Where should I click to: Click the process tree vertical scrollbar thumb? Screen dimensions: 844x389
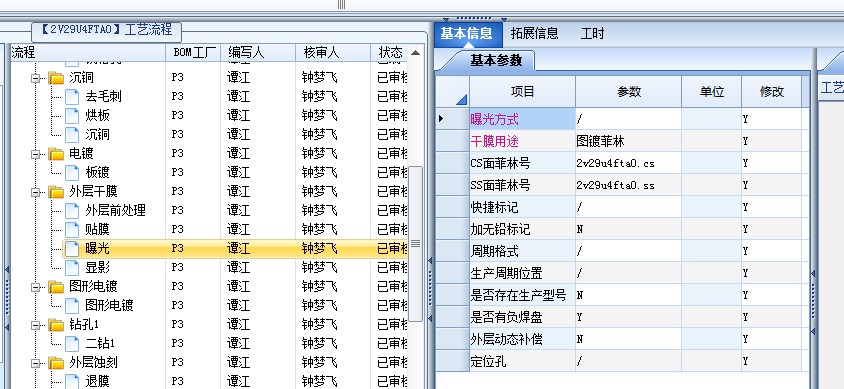(416, 244)
